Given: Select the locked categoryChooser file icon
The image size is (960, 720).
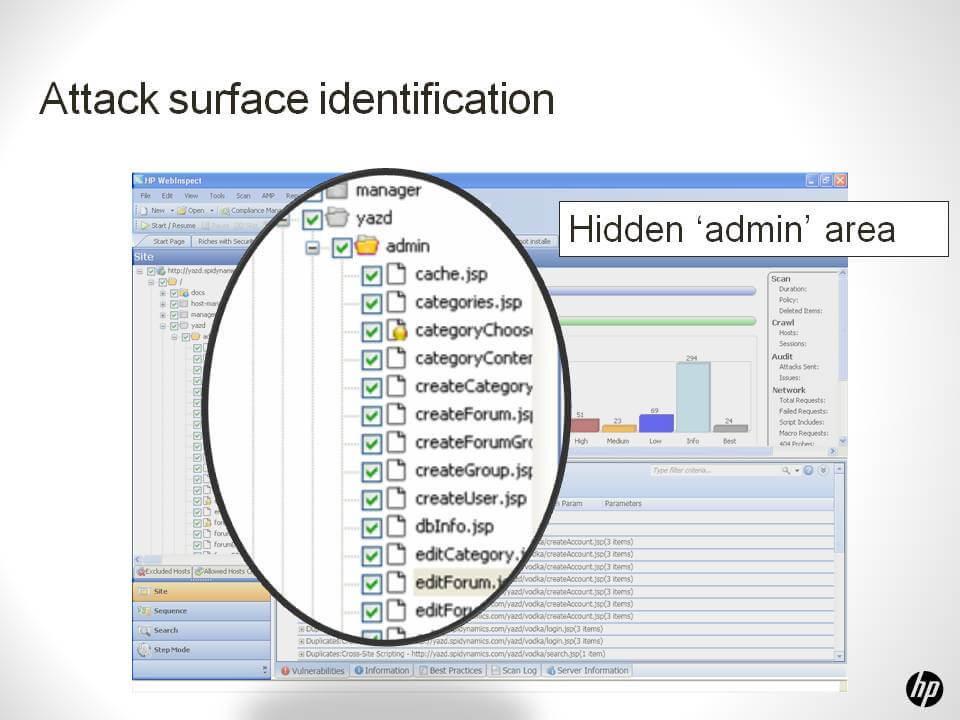Looking at the screenshot, I should pos(398,331).
